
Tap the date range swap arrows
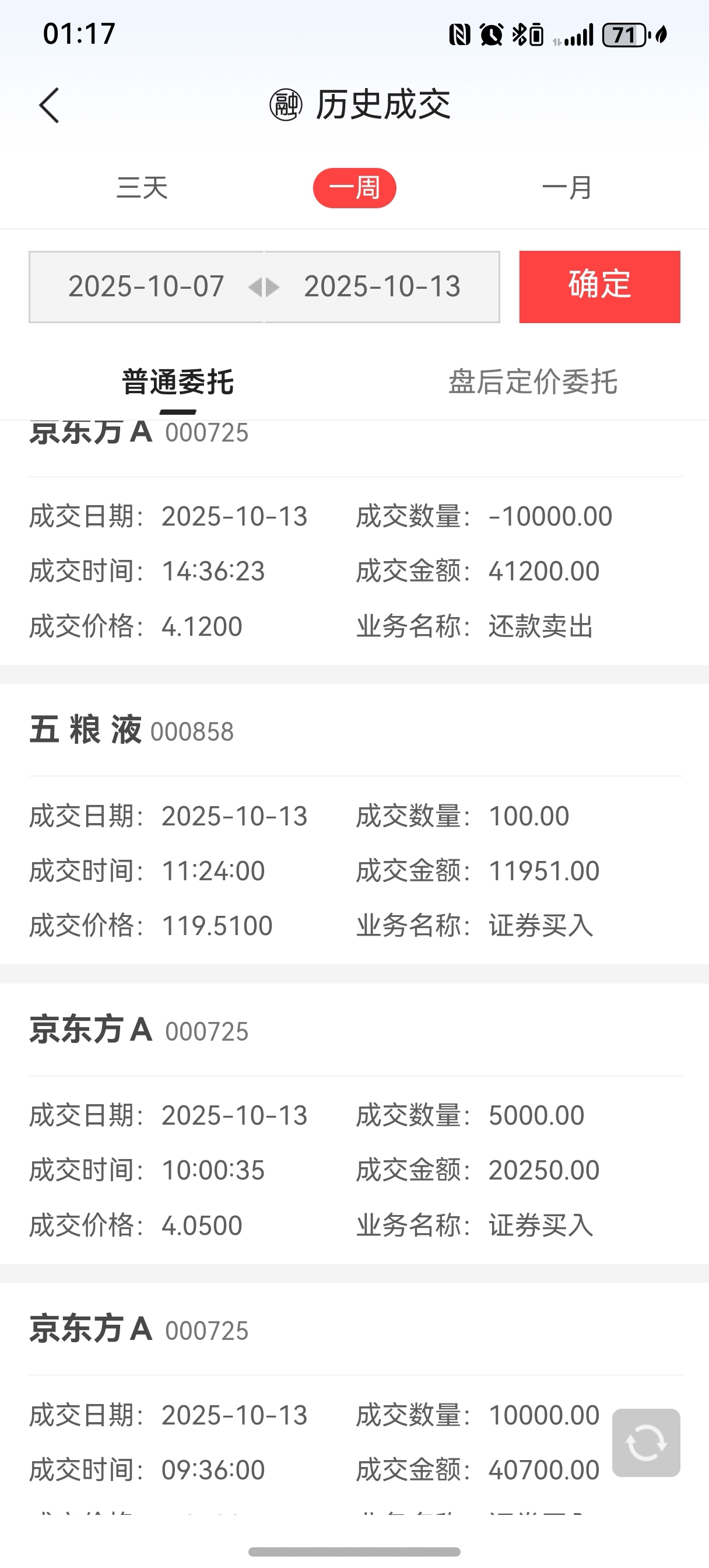pyautogui.click(x=264, y=286)
